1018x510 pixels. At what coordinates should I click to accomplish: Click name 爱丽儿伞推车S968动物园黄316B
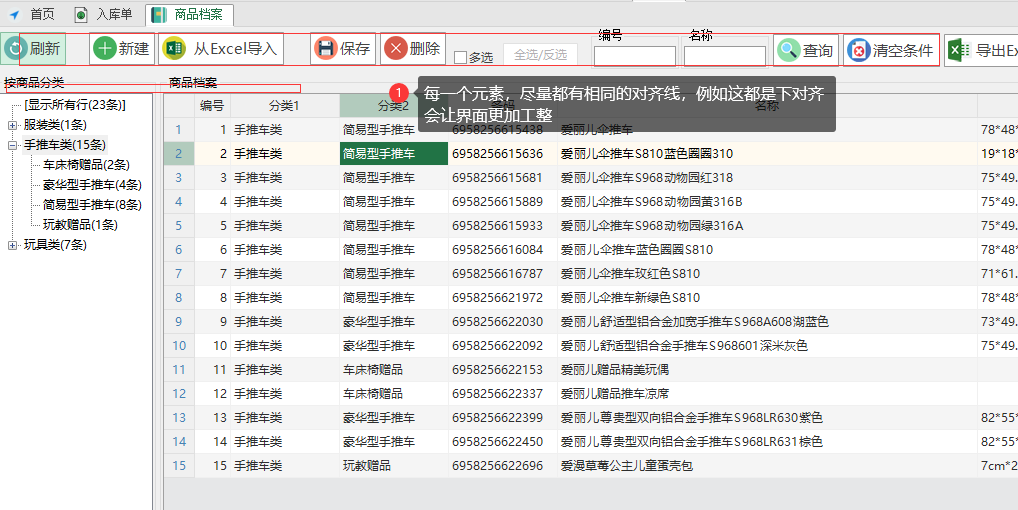[651, 202]
